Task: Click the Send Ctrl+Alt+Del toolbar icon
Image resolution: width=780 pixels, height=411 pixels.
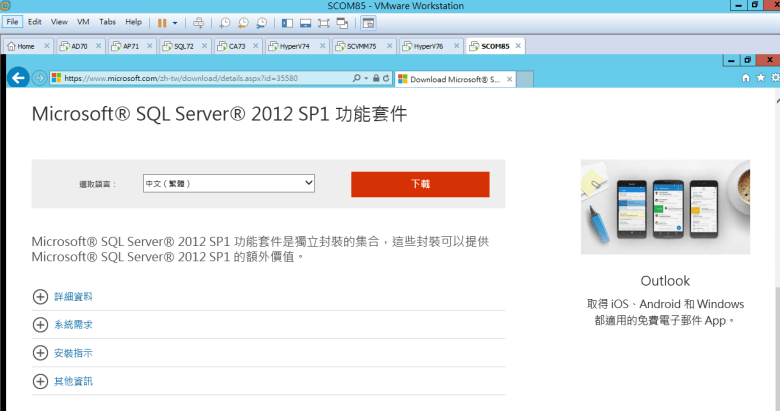Action: (198, 22)
